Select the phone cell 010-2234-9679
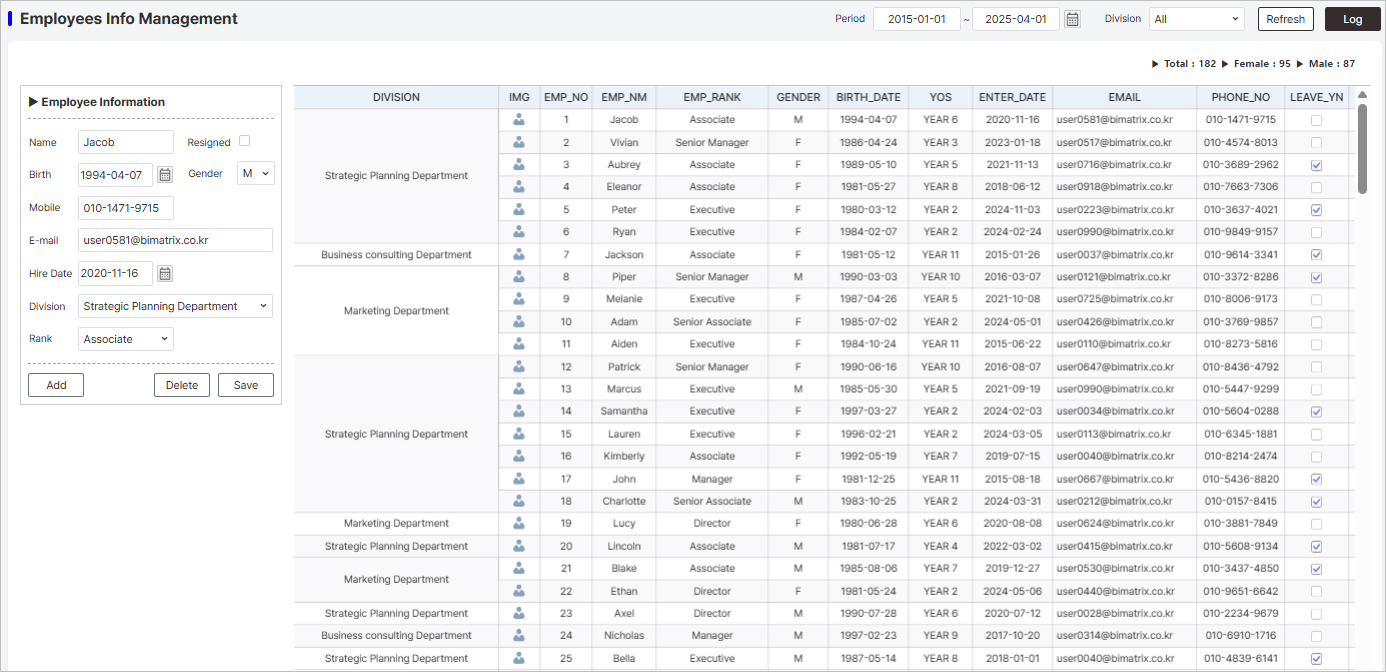The height and width of the screenshot is (672, 1386). point(1240,613)
